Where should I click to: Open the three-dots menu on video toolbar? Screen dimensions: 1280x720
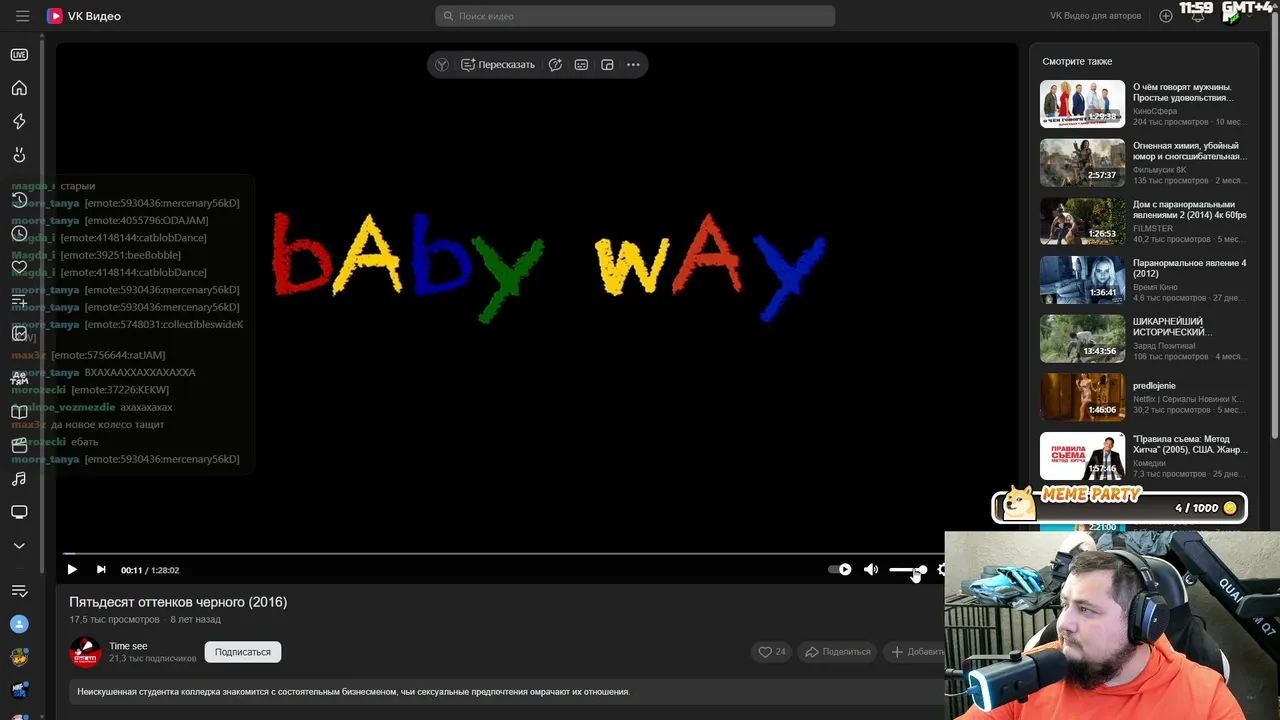(x=633, y=65)
